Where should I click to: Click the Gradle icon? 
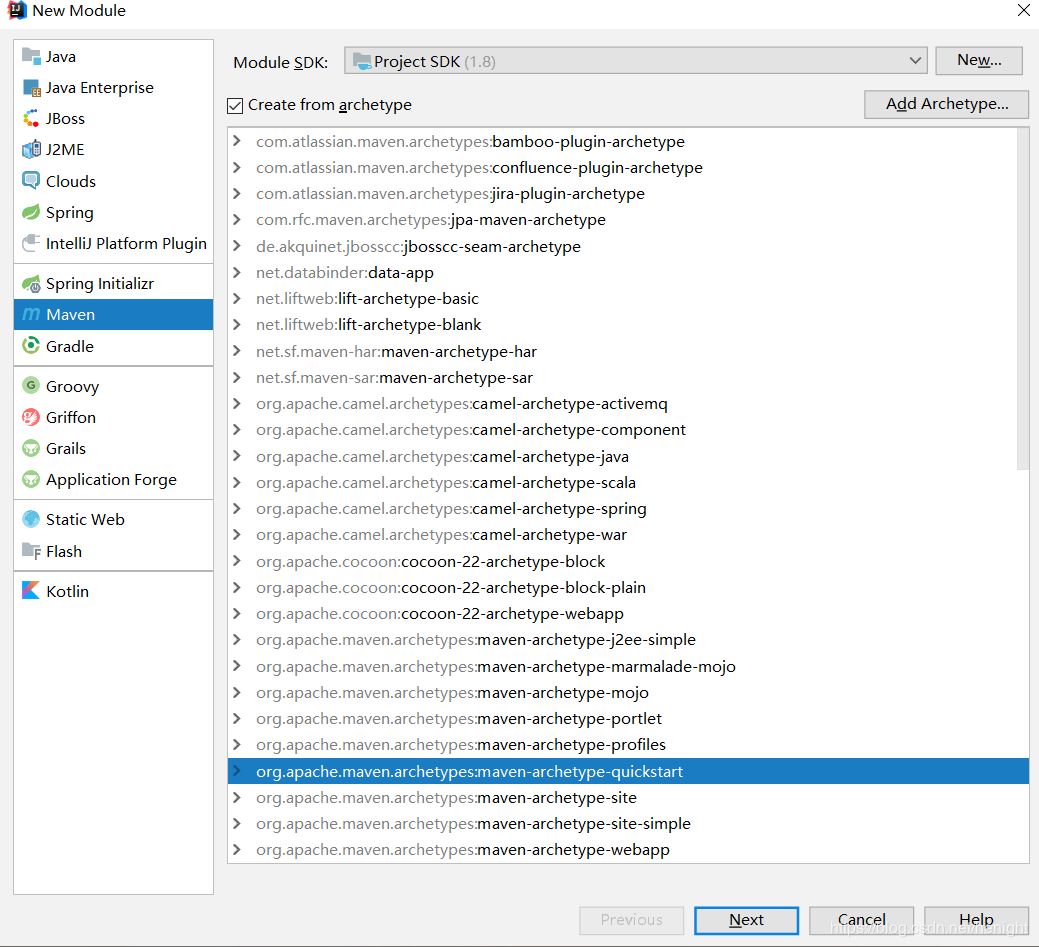pos(31,346)
